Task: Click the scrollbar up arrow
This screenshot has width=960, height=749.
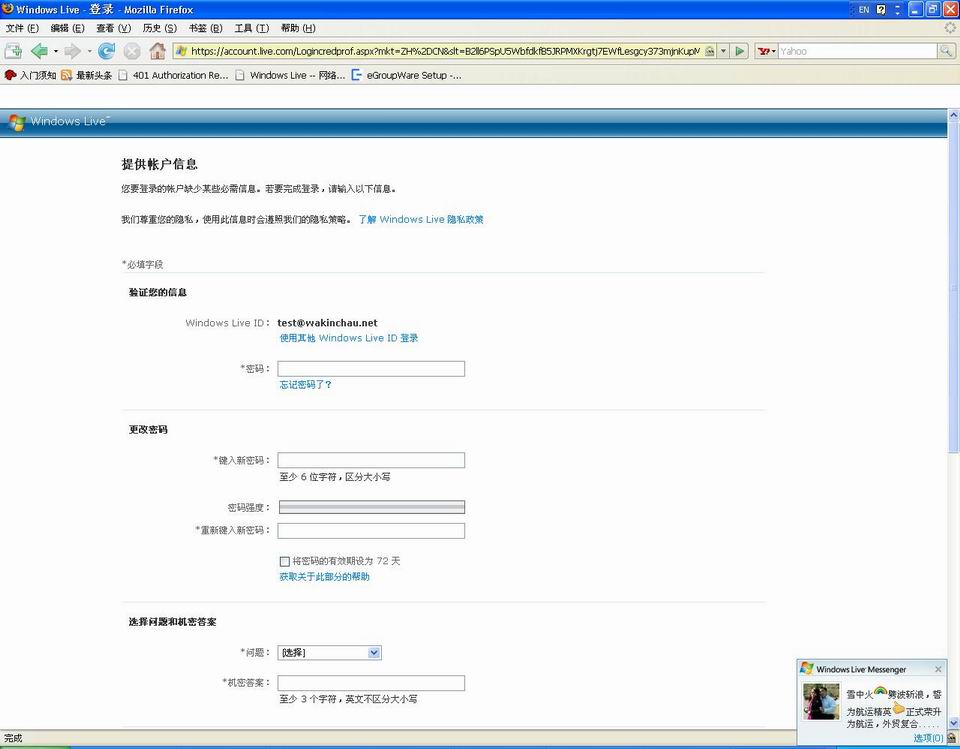Action: click(x=953, y=115)
